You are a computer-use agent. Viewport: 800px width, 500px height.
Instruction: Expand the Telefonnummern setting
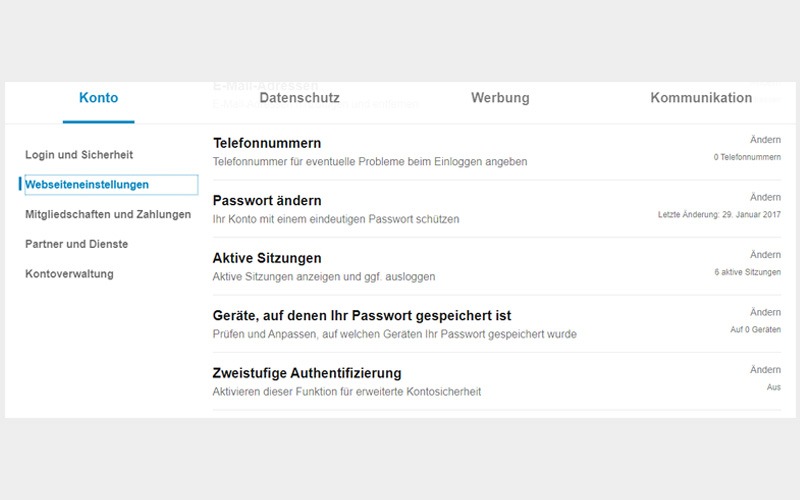click(x=267, y=143)
